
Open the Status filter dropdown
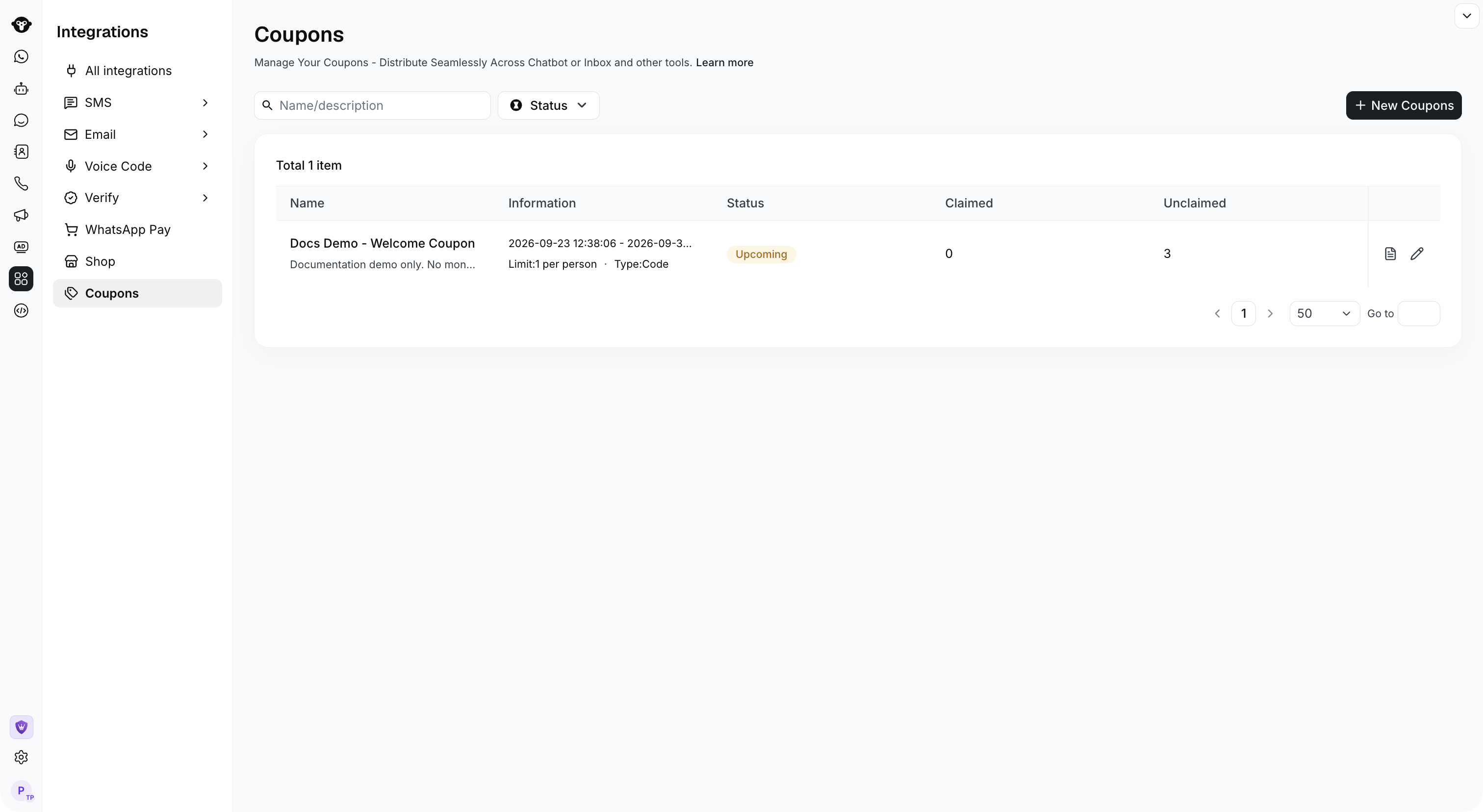tap(549, 105)
